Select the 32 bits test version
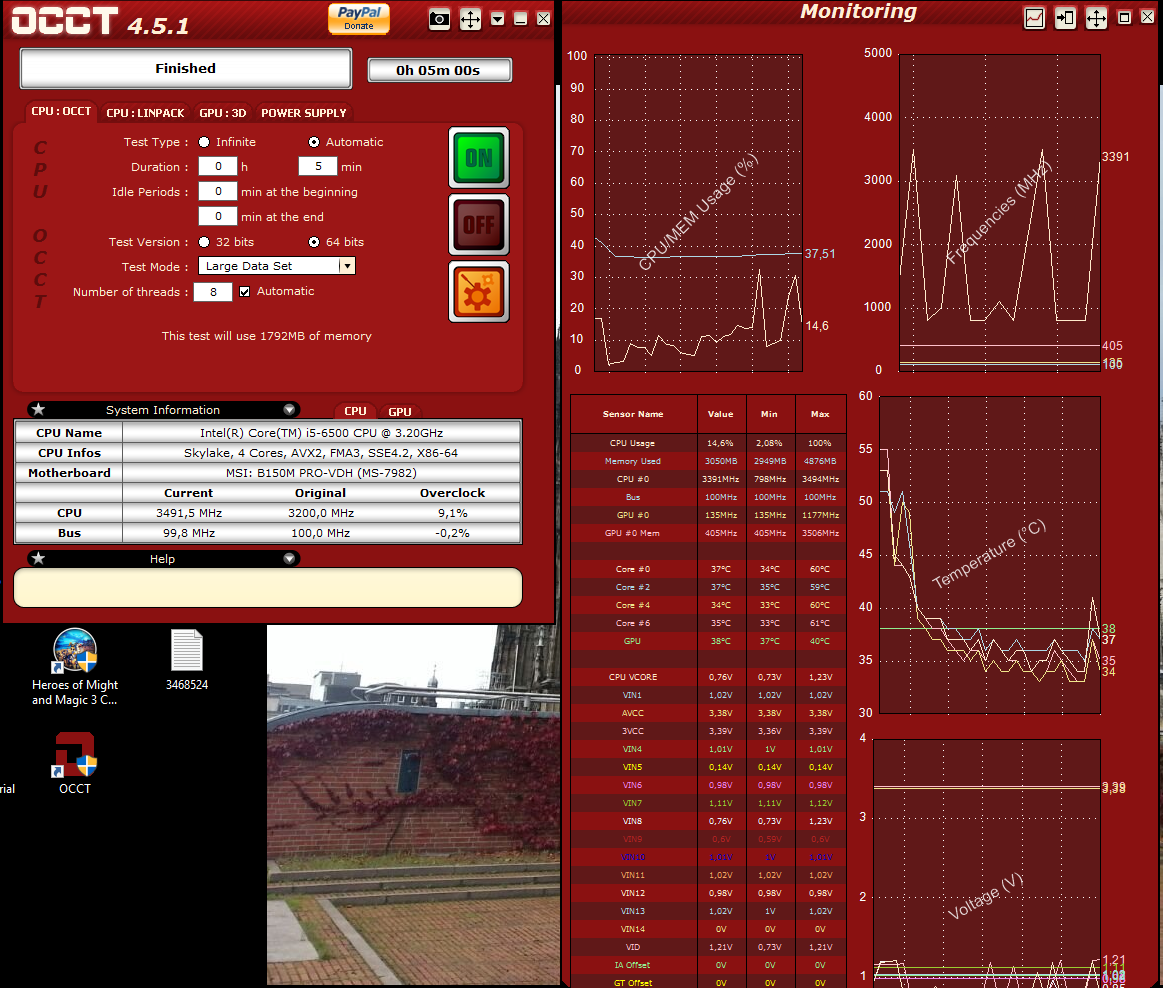Image resolution: width=1163 pixels, height=988 pixels. pos(204,242)
